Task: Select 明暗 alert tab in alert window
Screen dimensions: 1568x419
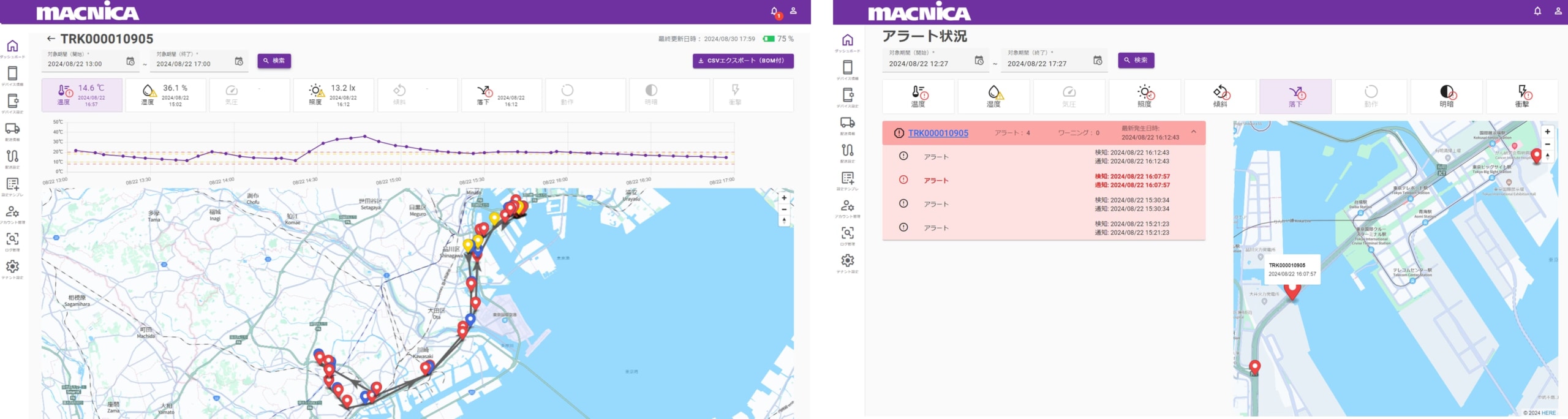Action: 1446,97
